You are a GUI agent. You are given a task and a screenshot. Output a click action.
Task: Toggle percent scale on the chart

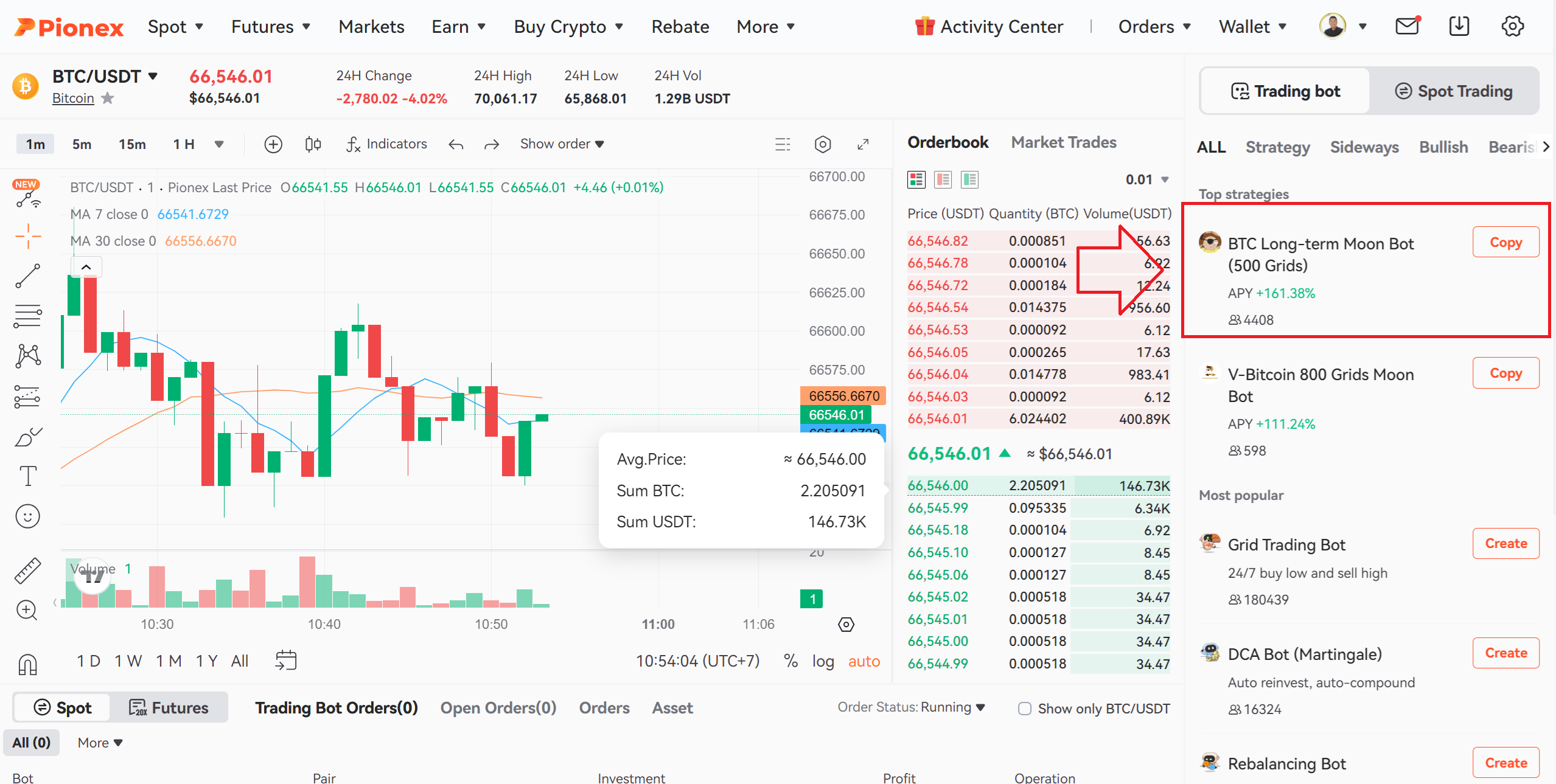[790, 661]
